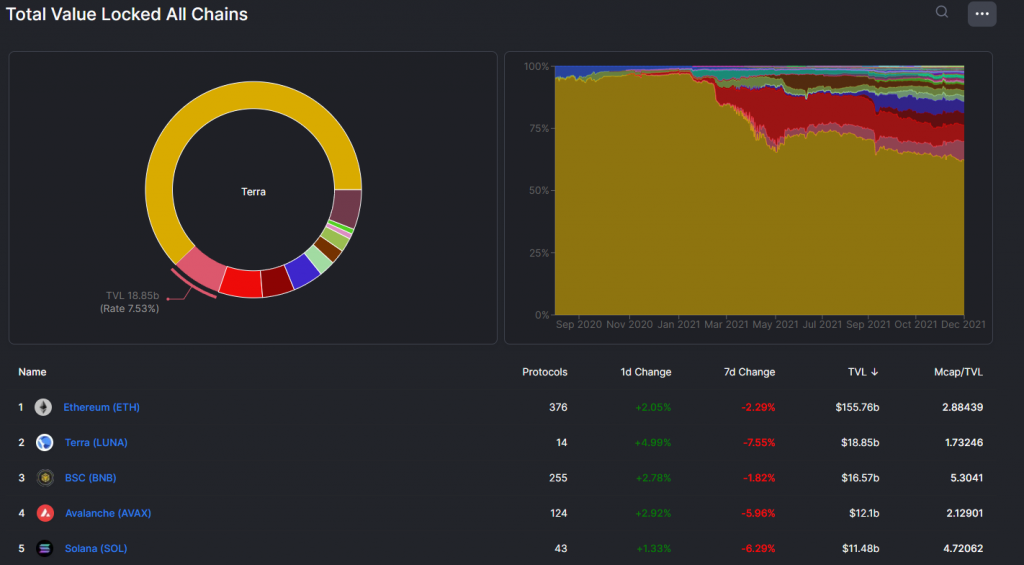The height and width of the screenshot is (565, 1024).
Task: Click the Ethereum chain logo icon
Action: click(x=43, y=407)
